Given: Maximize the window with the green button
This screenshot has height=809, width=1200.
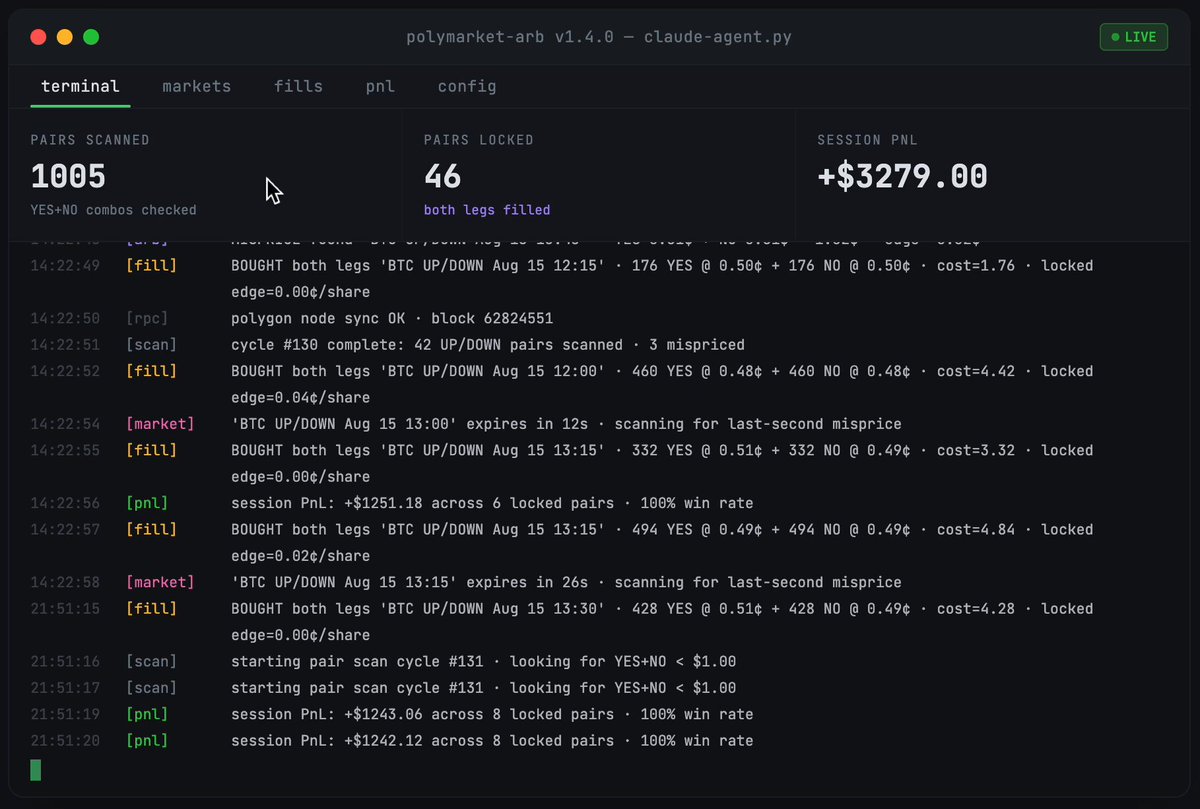Looking at the screenshot, I should coord(91,37).
